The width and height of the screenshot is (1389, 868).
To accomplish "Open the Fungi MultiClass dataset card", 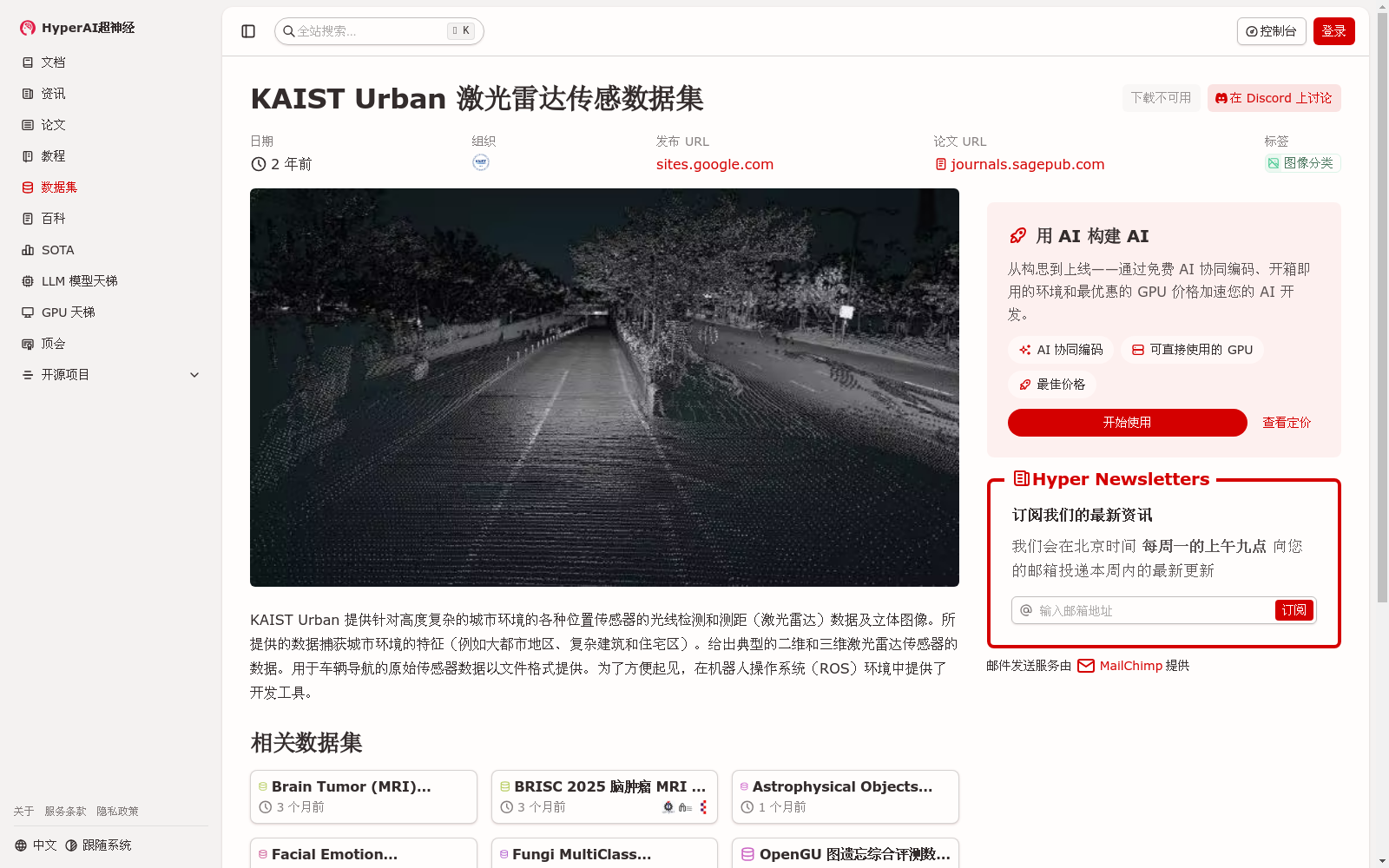I will (x=604, y=854).
